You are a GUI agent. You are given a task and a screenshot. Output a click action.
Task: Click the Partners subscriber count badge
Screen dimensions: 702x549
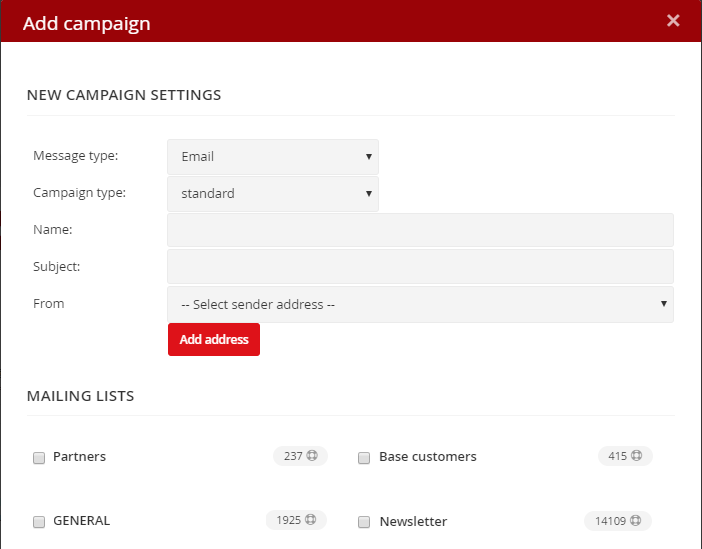click(x=300, y=456)
